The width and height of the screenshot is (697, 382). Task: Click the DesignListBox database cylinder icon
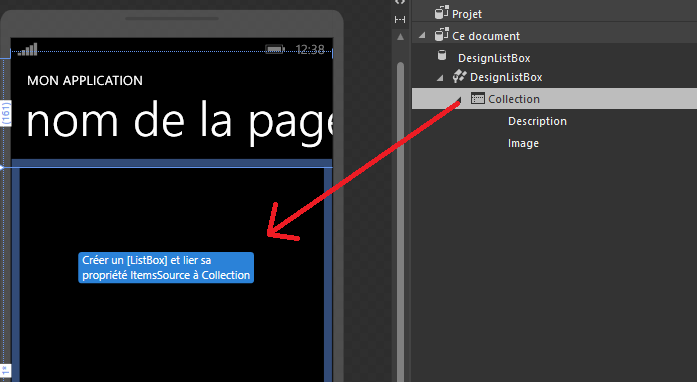[442, 55]
